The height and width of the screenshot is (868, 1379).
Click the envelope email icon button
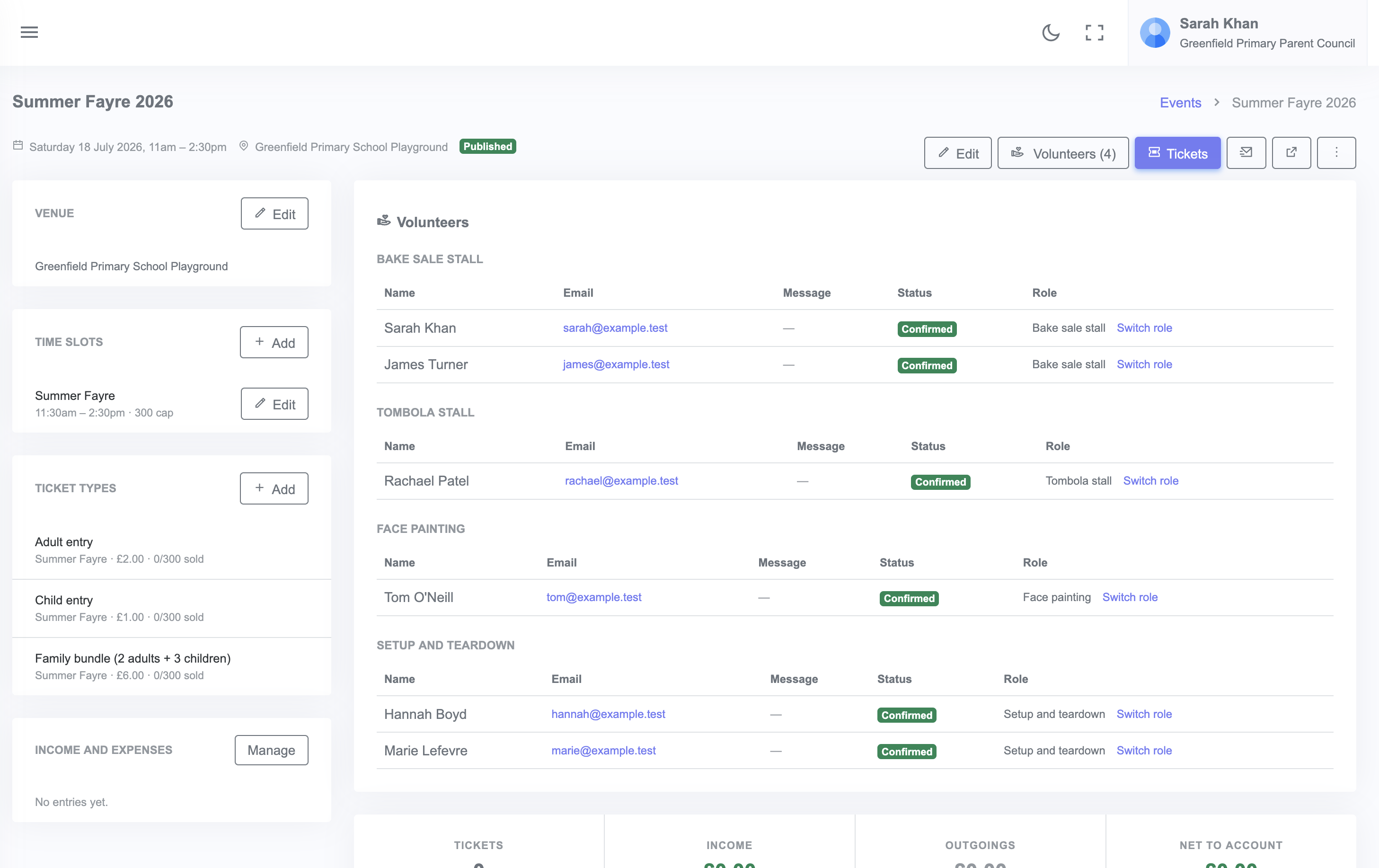point(1246,153)
